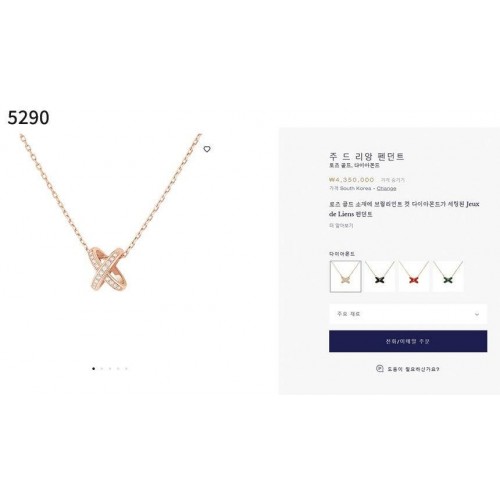
Task: Click the Change country link
Action: click(387, 188)
